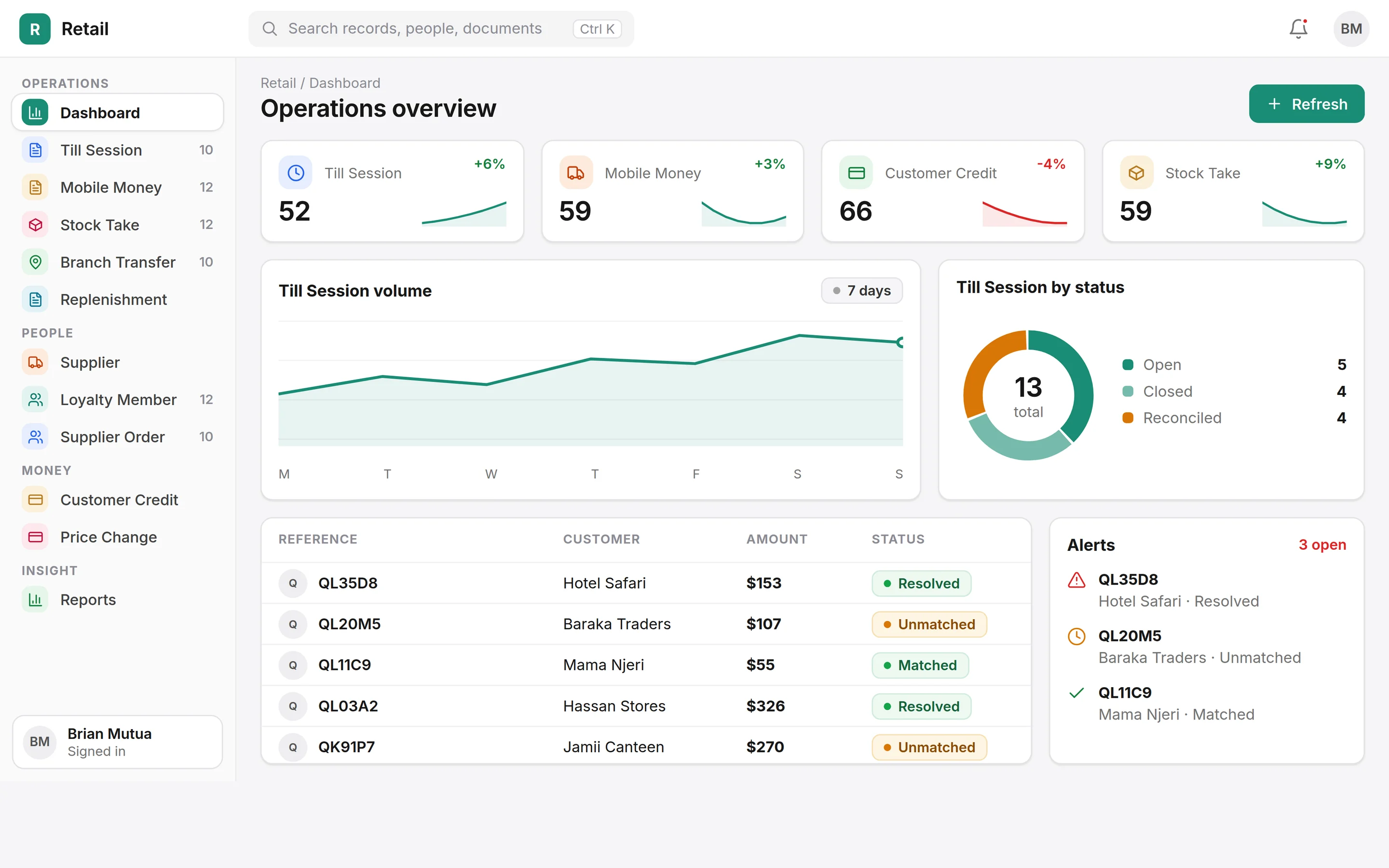The width and height of the screenshot is (1389, 868).
Task: Click the Hassan Stores customer cell
Action: 613,706
